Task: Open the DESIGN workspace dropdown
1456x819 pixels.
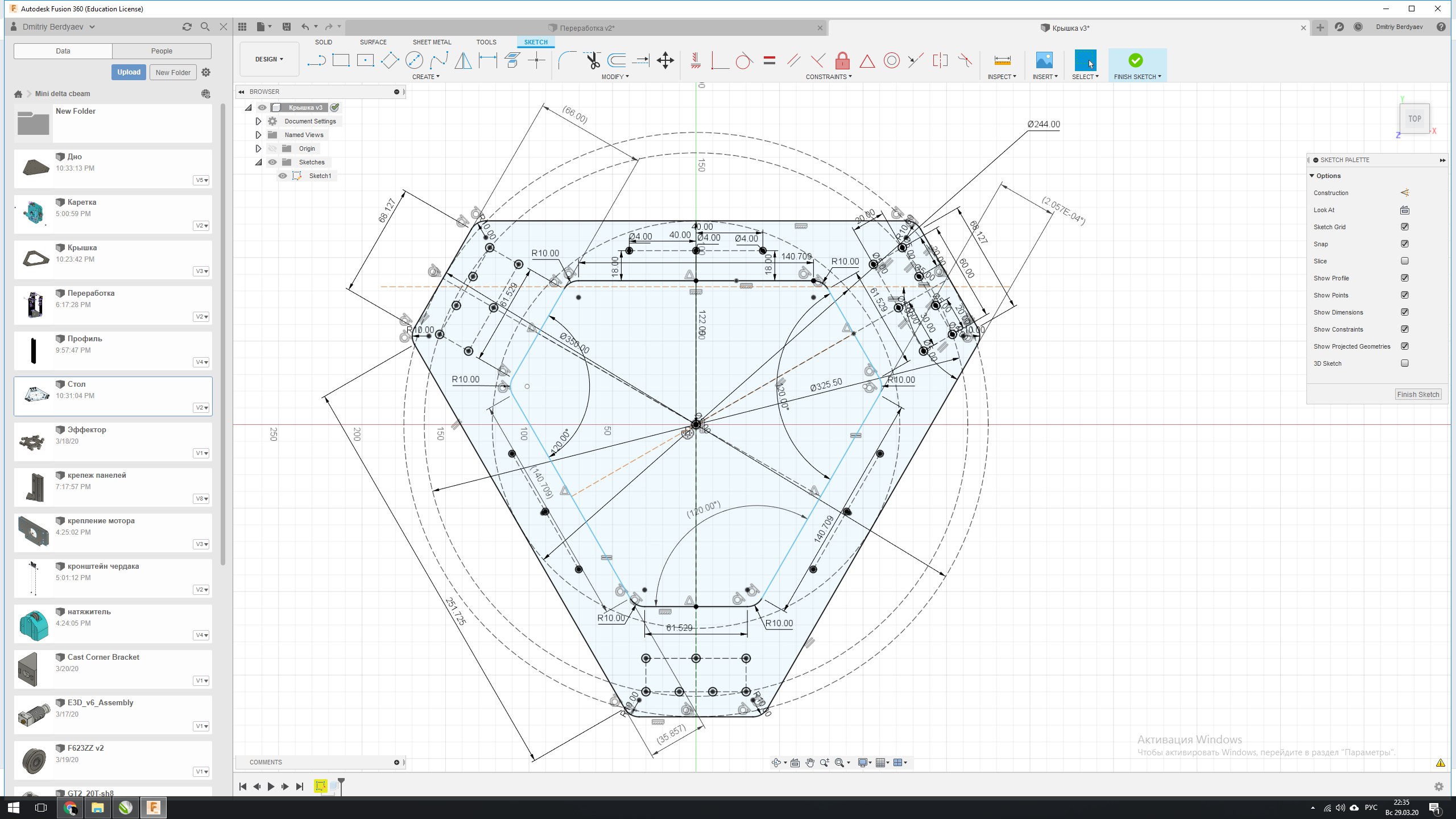Action: click(x=269, y=59)
